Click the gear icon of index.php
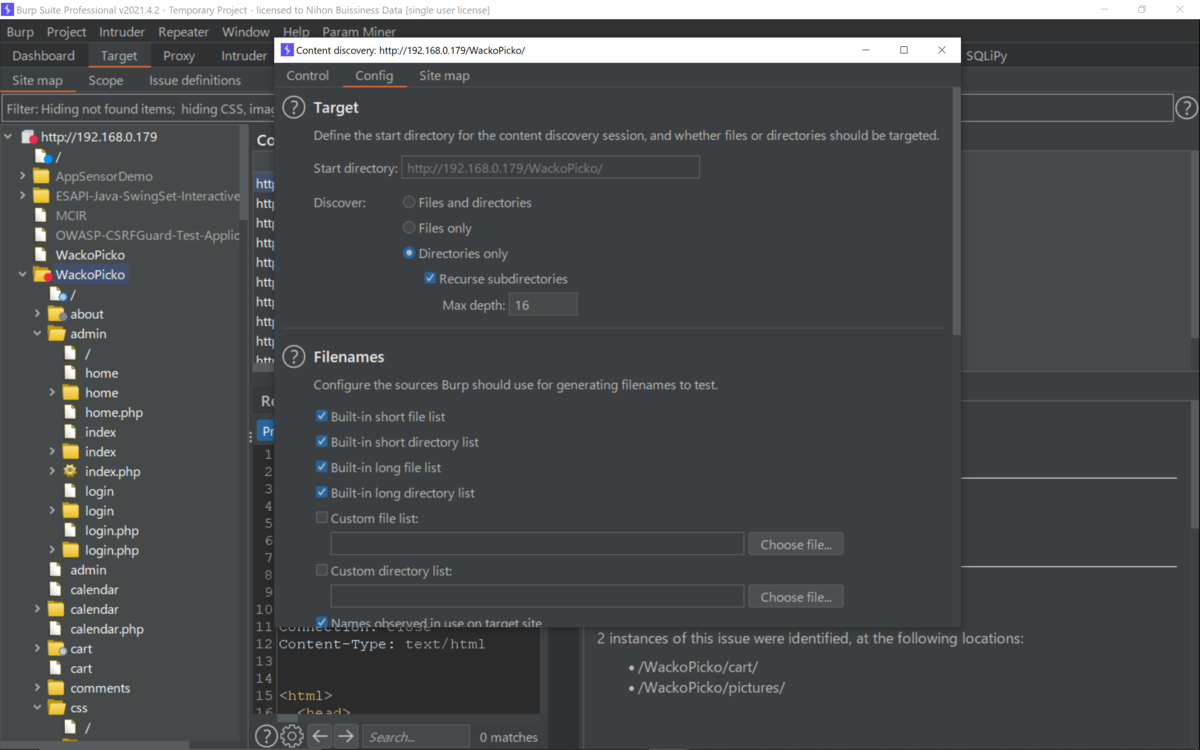The image size is (1200, 750). pyautogui.click(x=70, y=471)
